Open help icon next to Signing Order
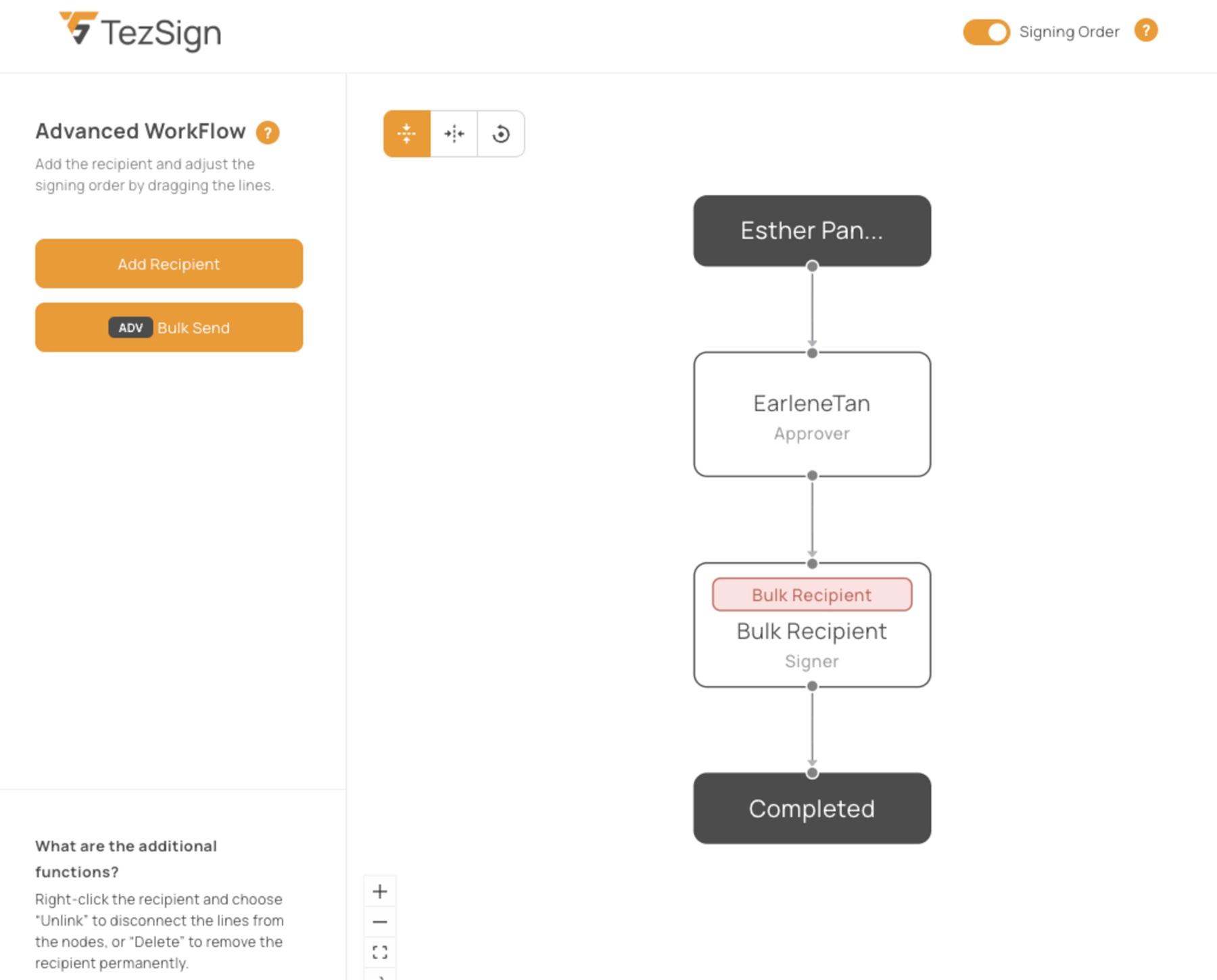 pyautogui.click(x=1146, y=31)
